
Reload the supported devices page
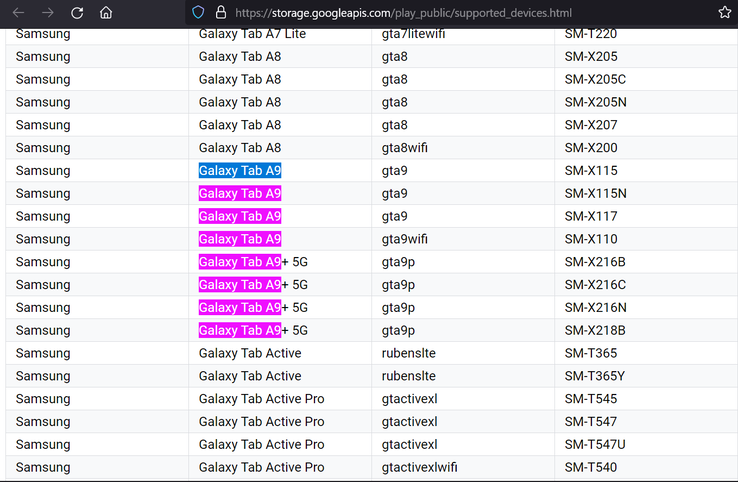(x=77, y=13)
